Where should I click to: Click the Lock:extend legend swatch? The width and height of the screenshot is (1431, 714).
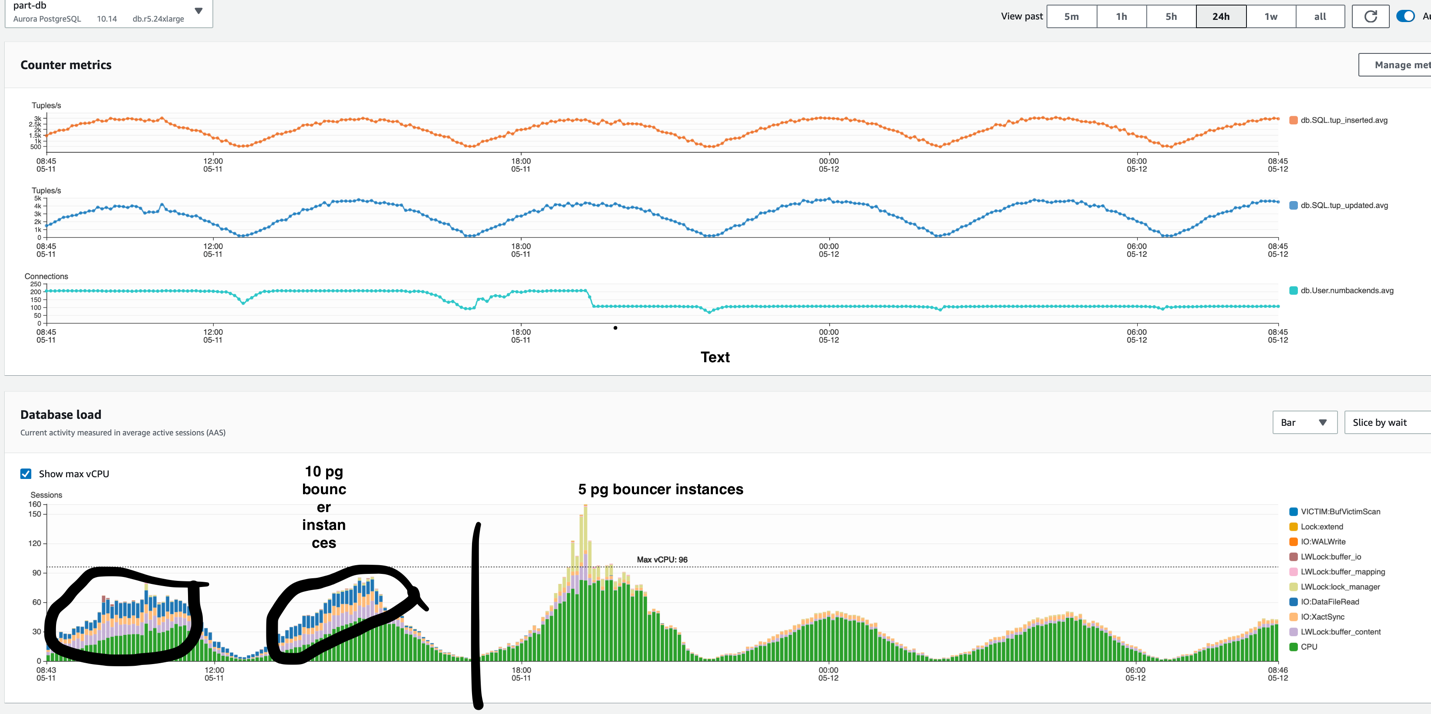tap(1293, 527)
